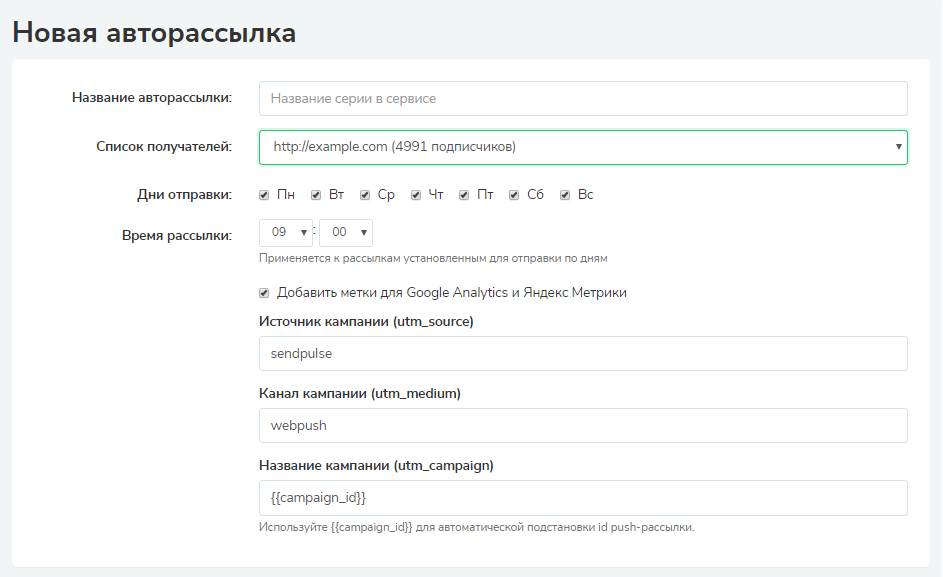Click the recipient list dropdown arrow
The image size is (943, 577).
[x=898, y=147]
